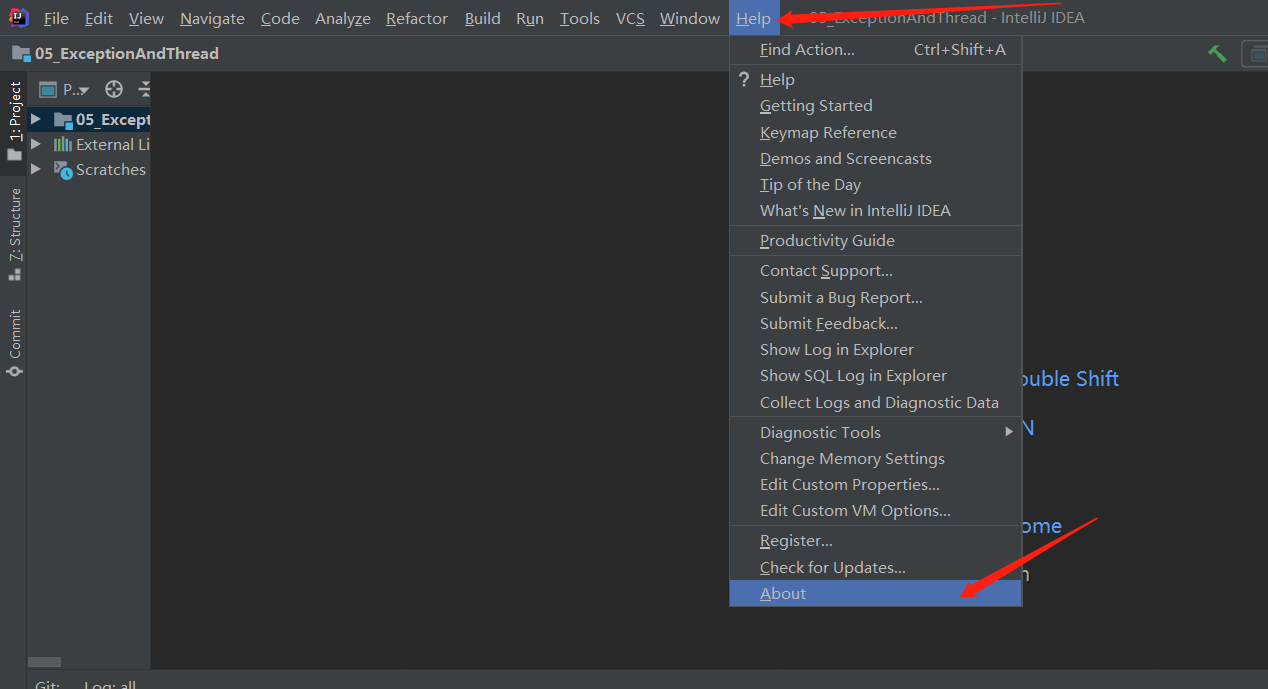Open the Commit tool window from sidebar
The width and height of the screenshot is (1268, 689).
click(x=14, y=343)
